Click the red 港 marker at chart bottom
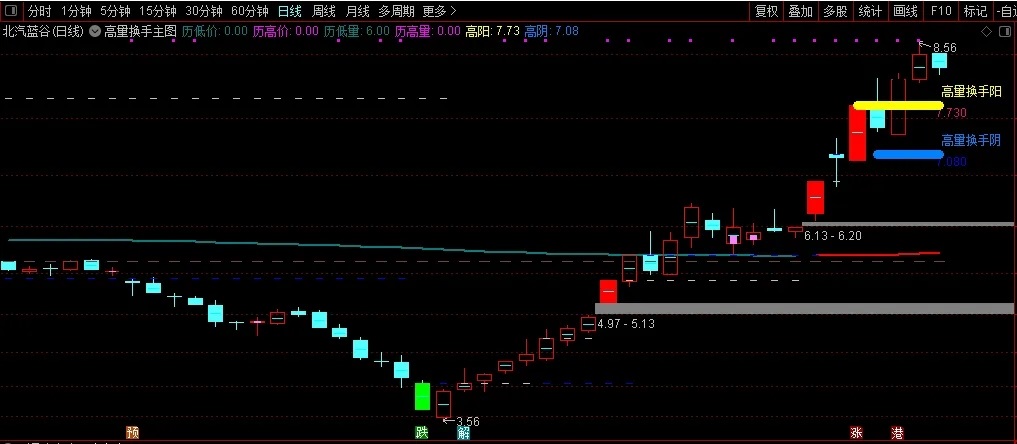Viewport: 1017px width, 444px height. pos(898,432)
